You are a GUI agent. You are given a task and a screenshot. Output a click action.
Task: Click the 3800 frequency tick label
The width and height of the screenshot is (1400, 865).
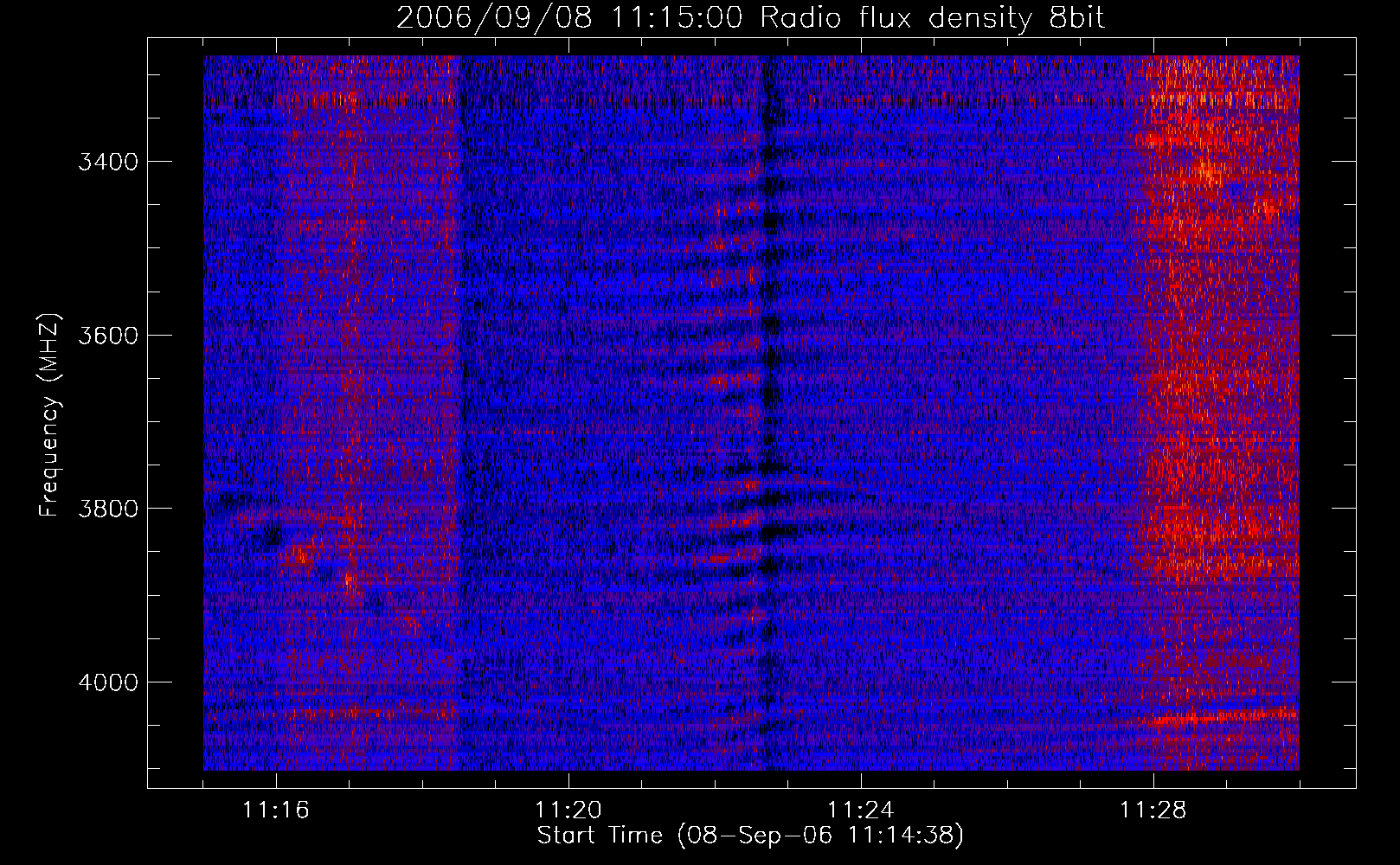click(x=108, y=509)
